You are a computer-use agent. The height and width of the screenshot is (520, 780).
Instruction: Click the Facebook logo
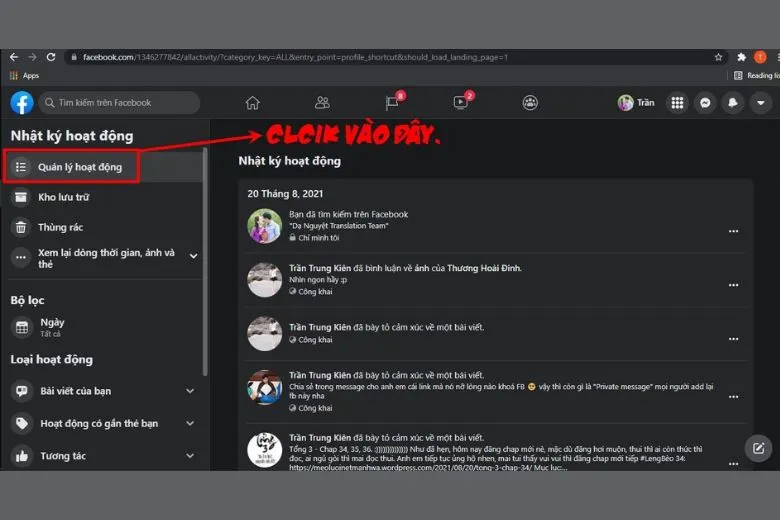[22, 103]
